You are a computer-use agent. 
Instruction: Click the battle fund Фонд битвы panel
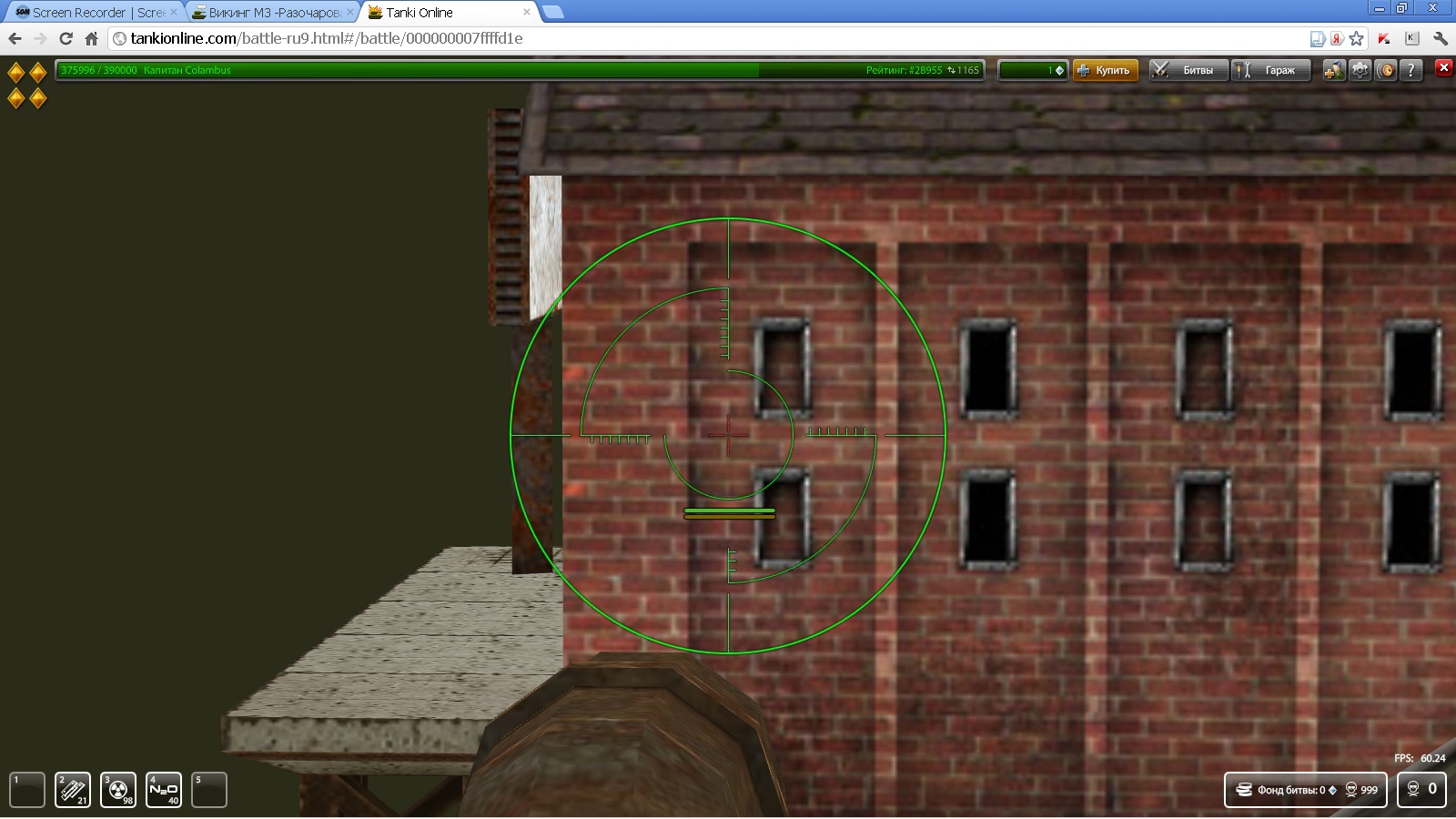tap(1306, 790)
